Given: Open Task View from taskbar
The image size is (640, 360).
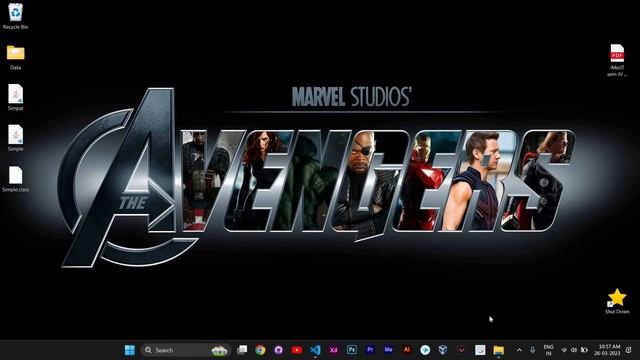Looking at the screenshot, I should point(242,350).
